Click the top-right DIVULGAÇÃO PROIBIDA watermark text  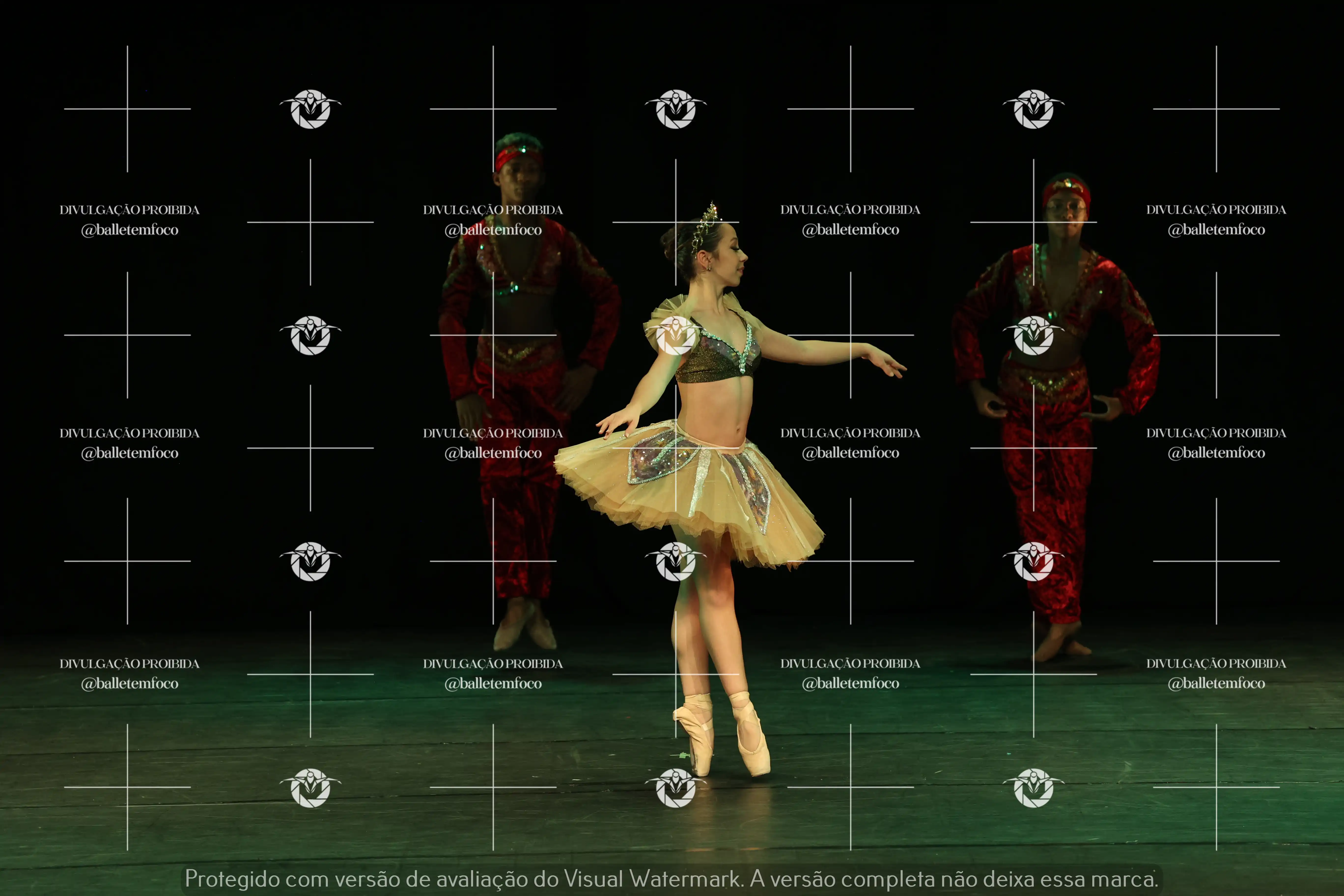pos(1216,210)
